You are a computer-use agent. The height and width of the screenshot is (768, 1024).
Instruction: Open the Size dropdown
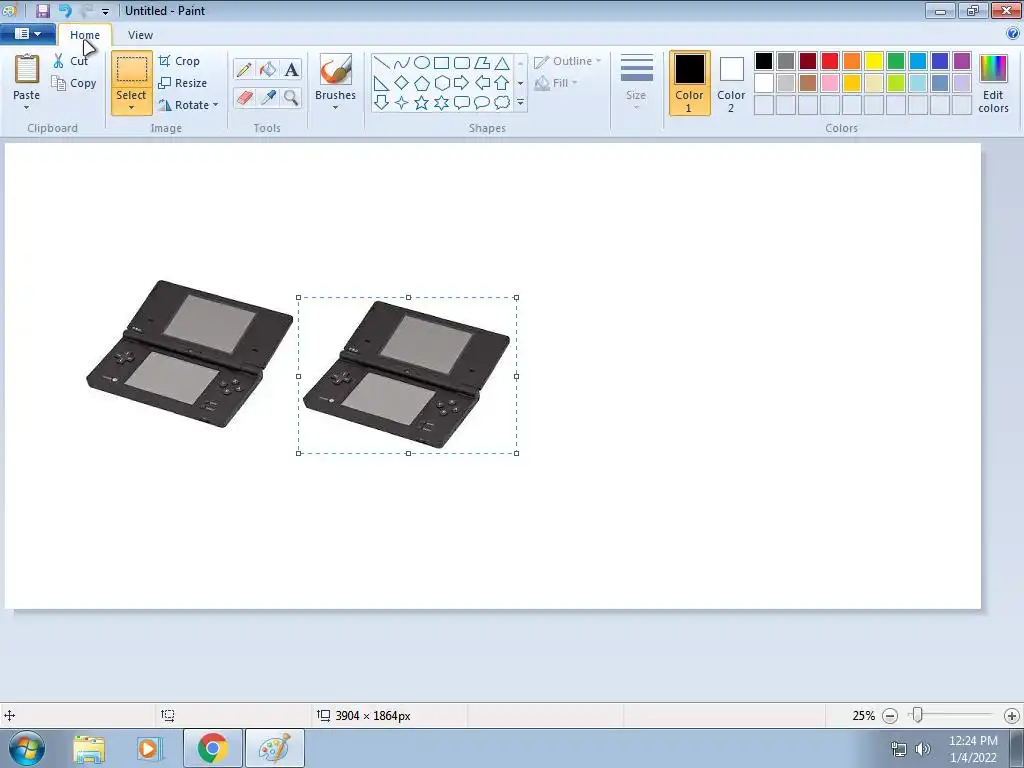pos(636,82)
